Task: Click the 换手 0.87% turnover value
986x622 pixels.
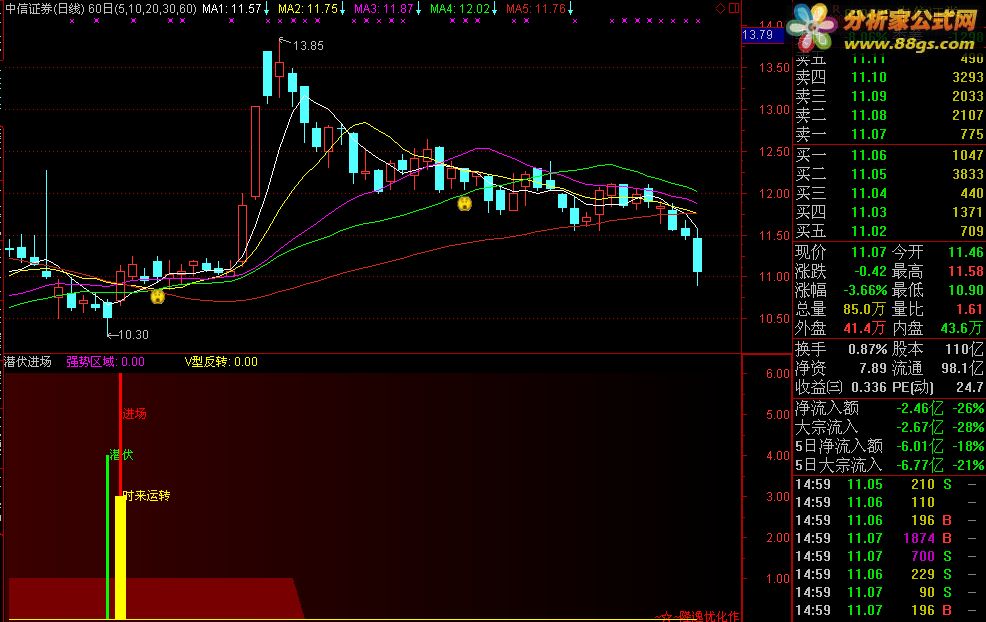Action: pos(867,349)
